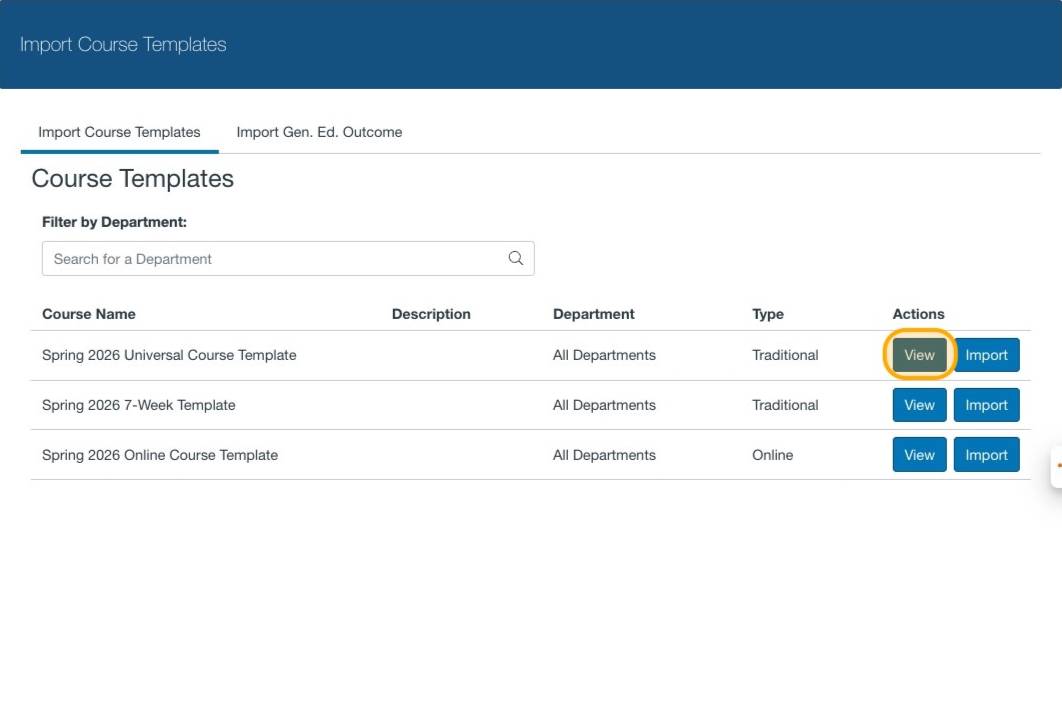Focus the Search for a Department field
The height and width of the screenshot is (708, 1062).
(x=275, y=258)
